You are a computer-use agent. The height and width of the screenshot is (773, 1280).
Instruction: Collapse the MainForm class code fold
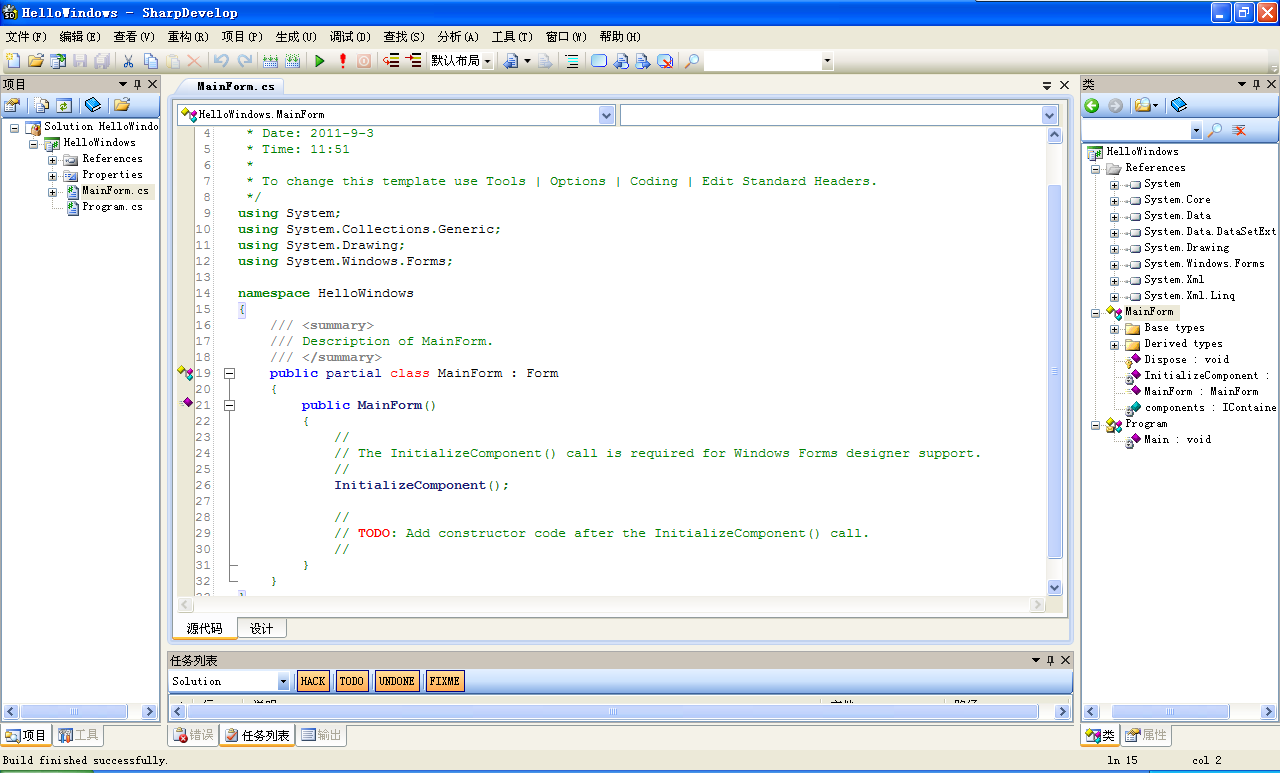tap(229, 373)
